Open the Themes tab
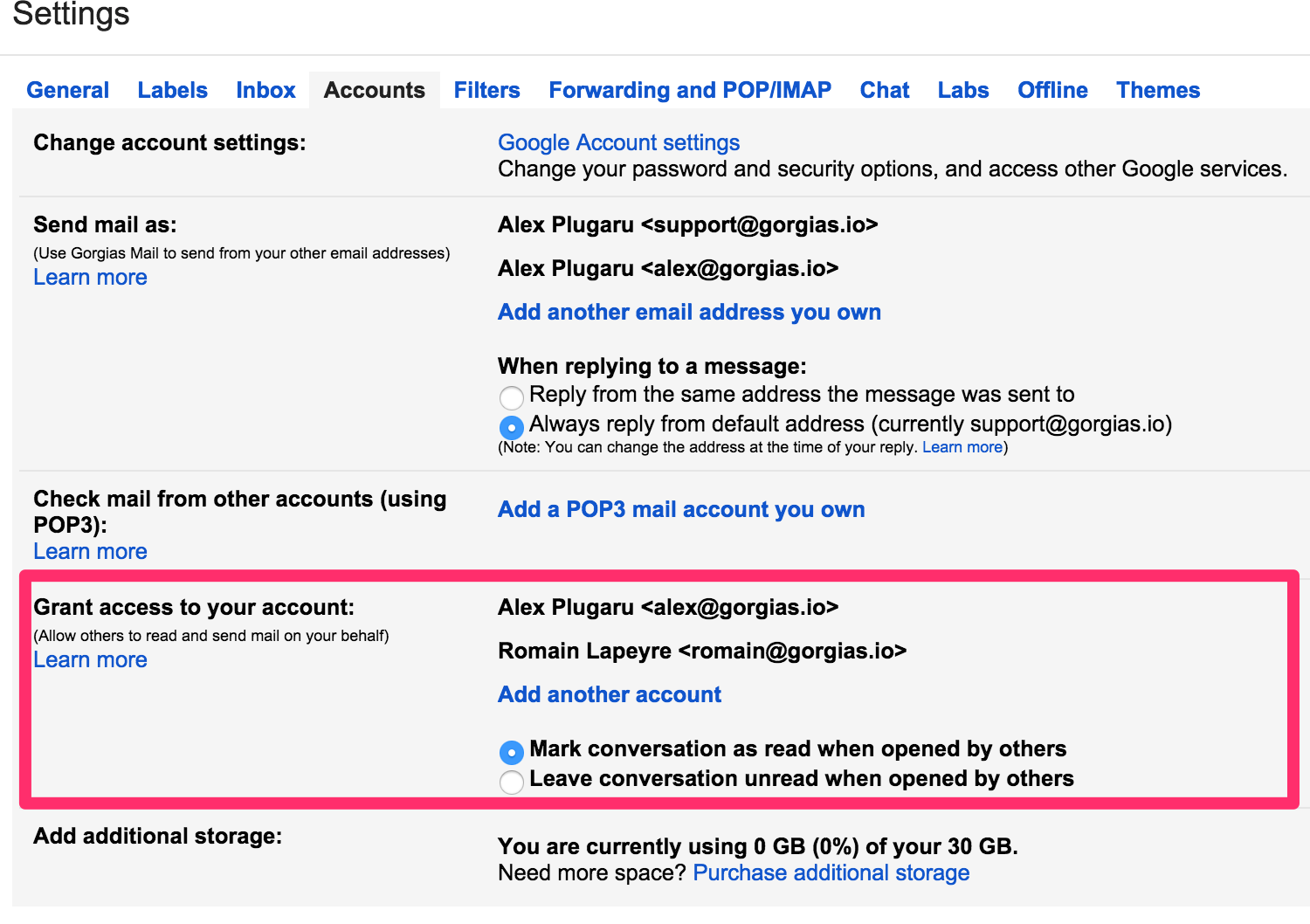This screenshot has width=1310, height=924. [x=1158, y=90]
